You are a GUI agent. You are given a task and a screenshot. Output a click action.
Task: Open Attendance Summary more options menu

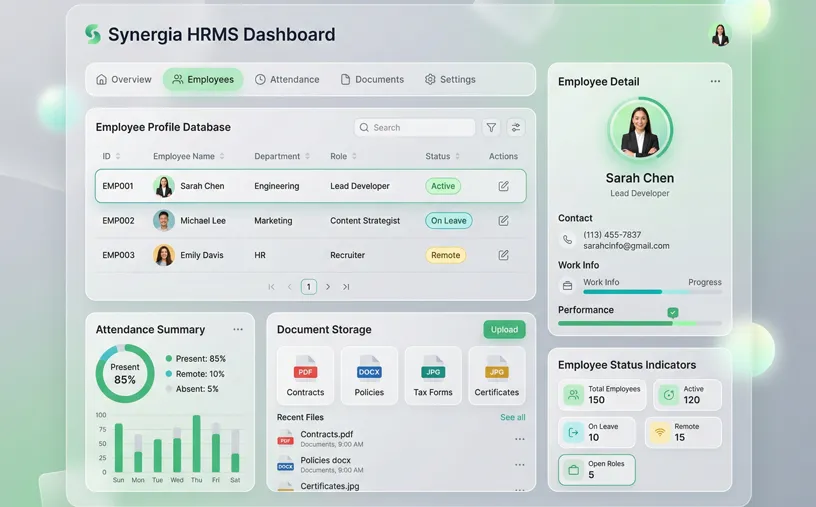coord(238,329)
